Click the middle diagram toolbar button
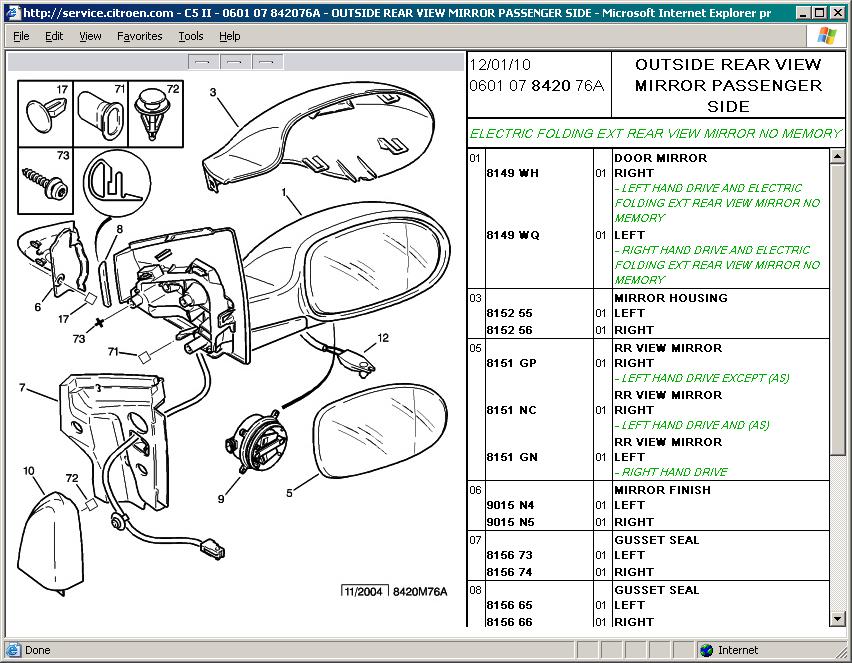852x663 pixels. point(235,62)
